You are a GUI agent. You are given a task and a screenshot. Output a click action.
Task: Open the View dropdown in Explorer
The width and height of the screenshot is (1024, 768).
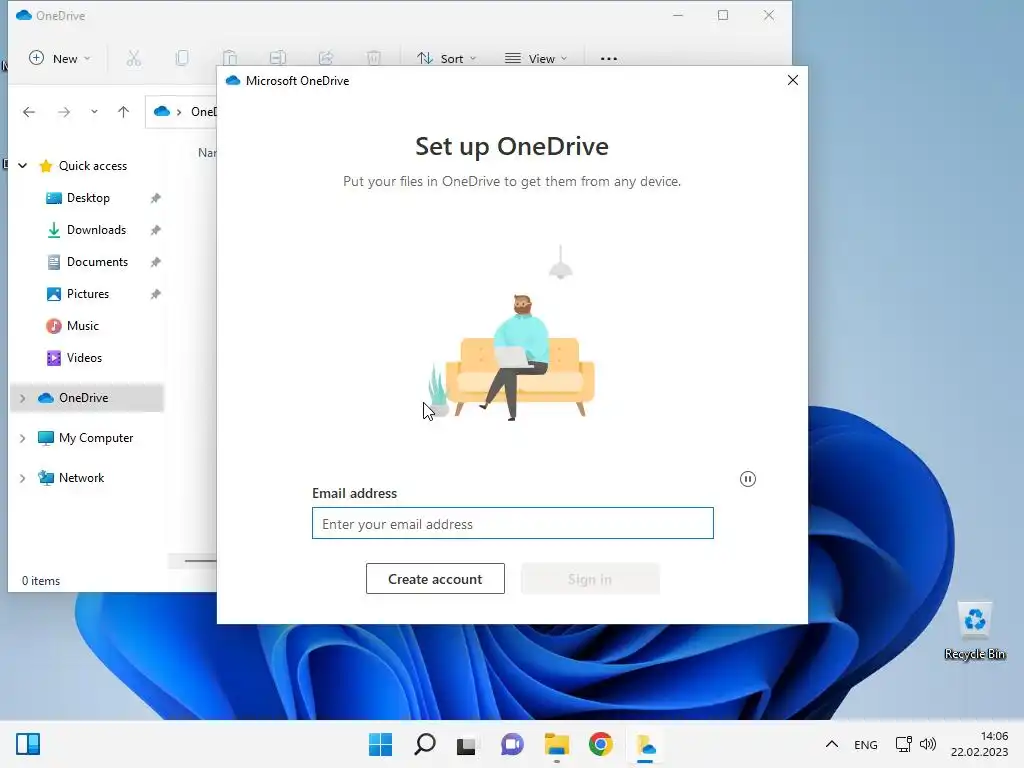click(536, 58)
